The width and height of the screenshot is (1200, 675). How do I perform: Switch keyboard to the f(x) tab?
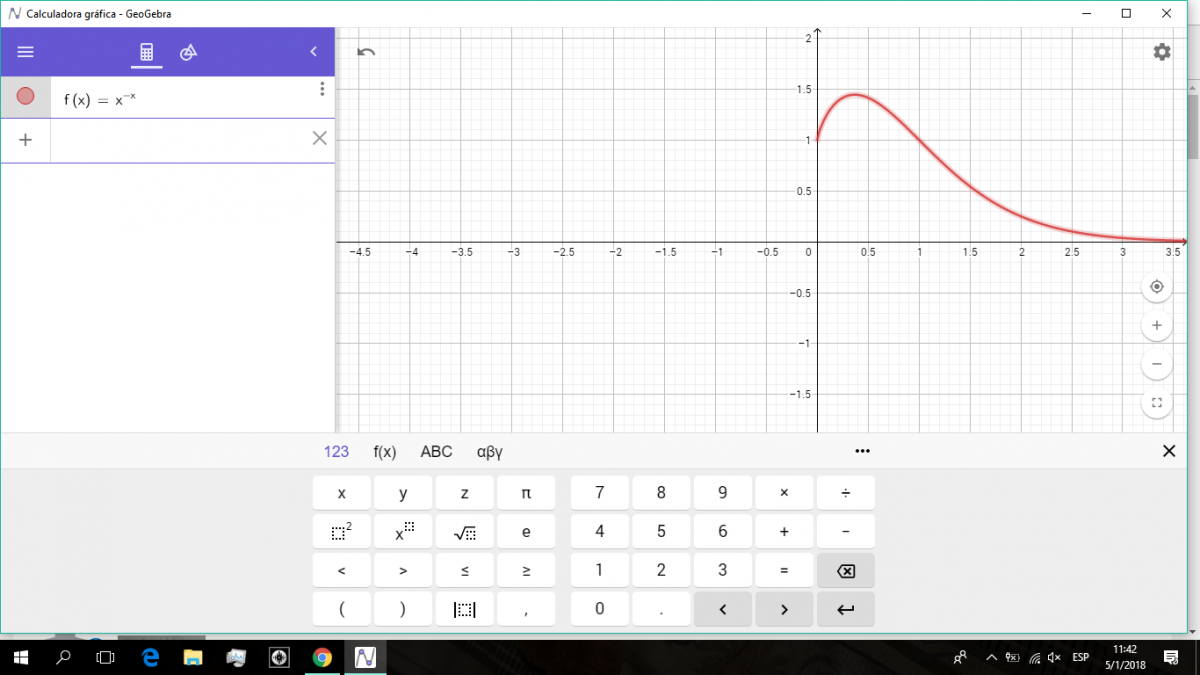point(385,452)
